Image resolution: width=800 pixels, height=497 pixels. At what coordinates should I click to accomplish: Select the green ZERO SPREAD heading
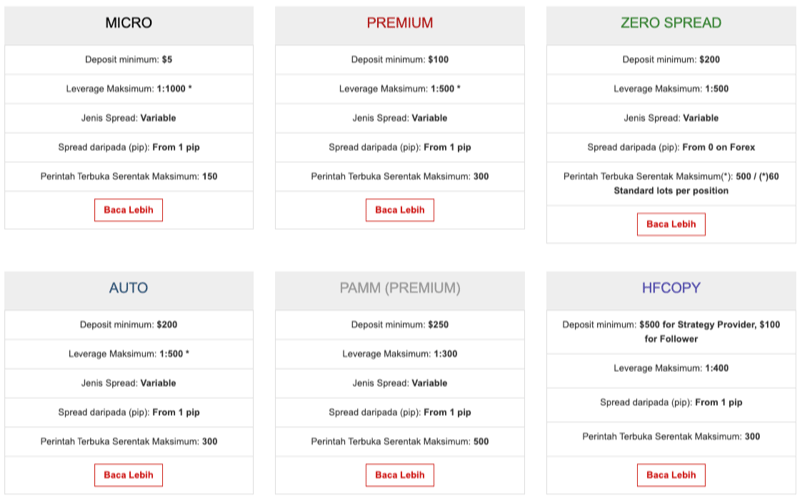tap(671, 23)
